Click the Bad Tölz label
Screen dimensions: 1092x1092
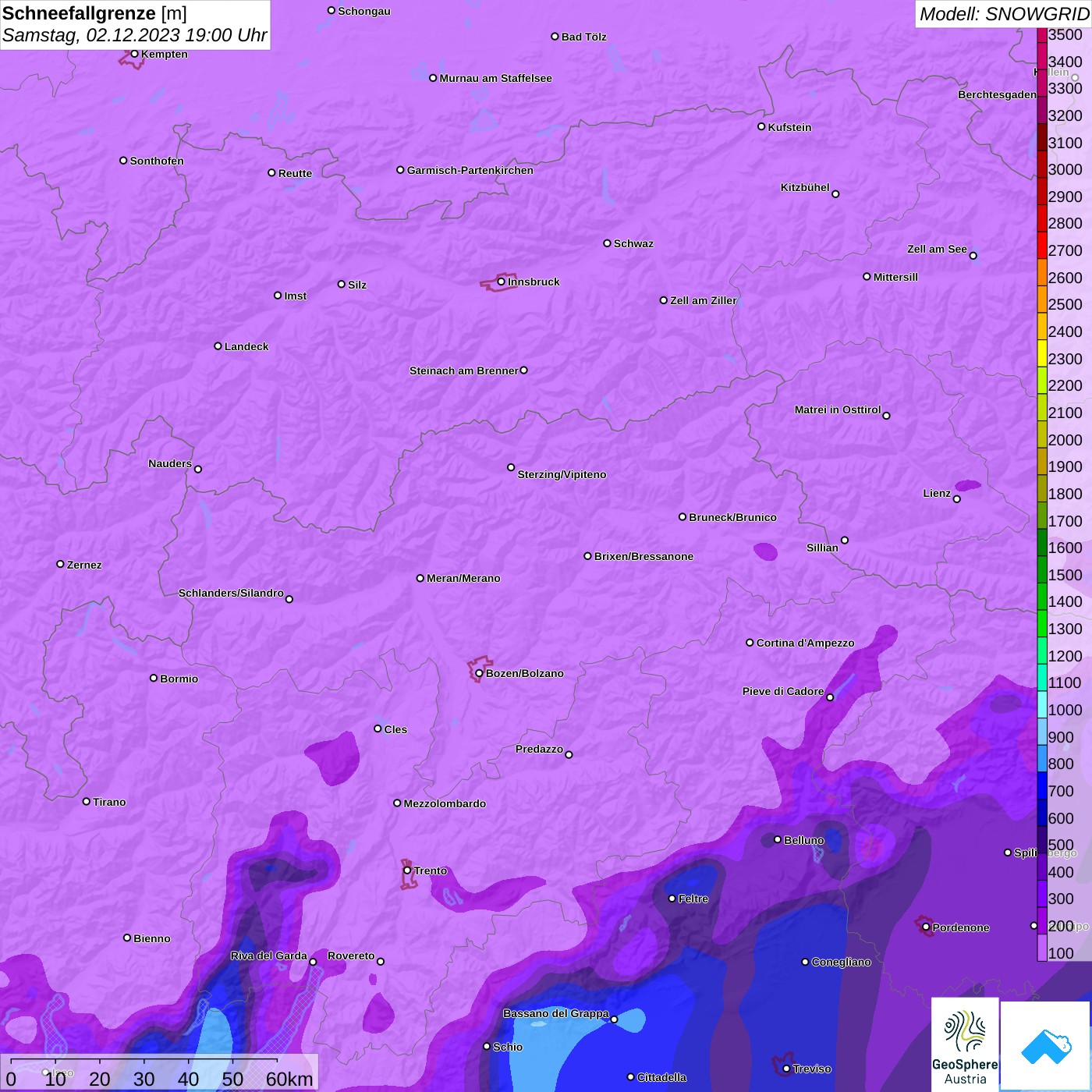(x=583, y=37)
